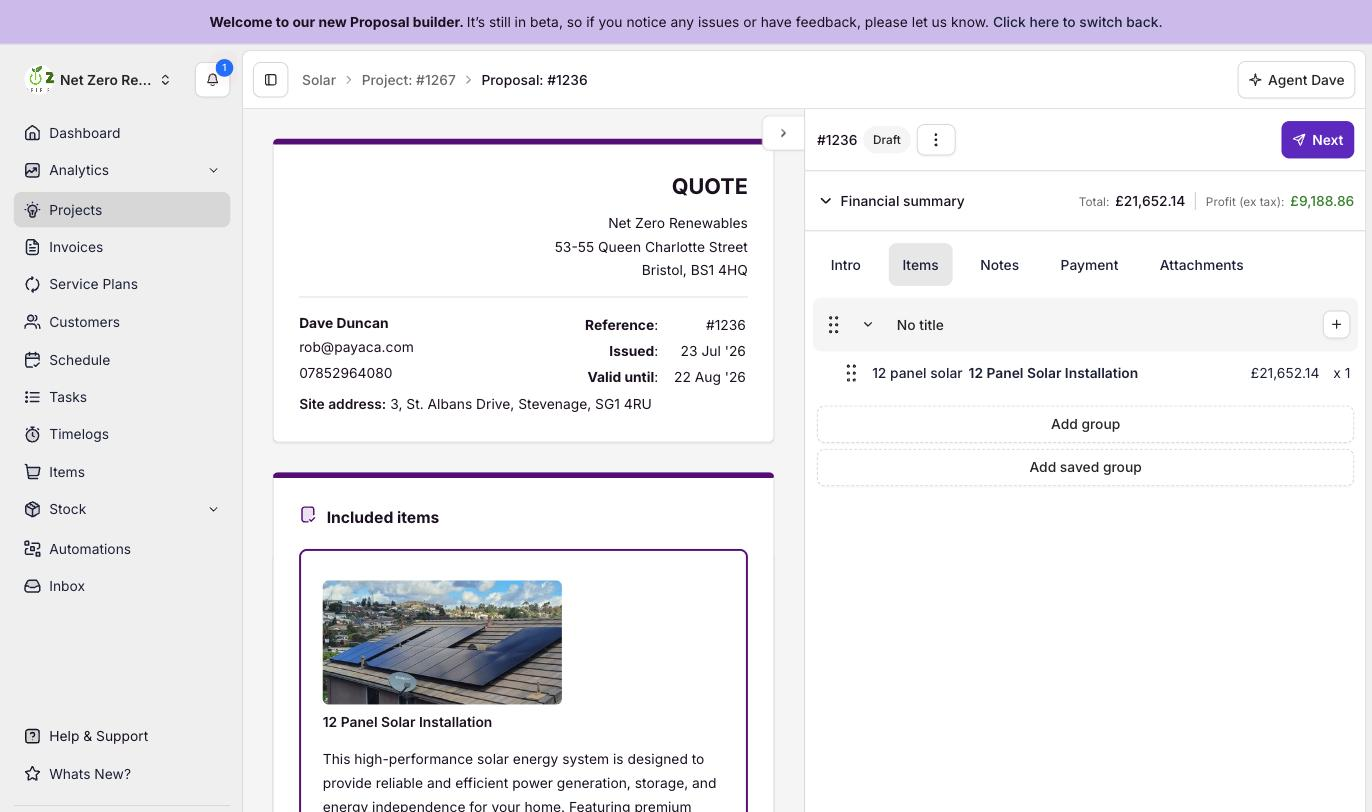1372x812 pixels.
Task: Click the Draft status badge
Action: (x=886, y=140)
